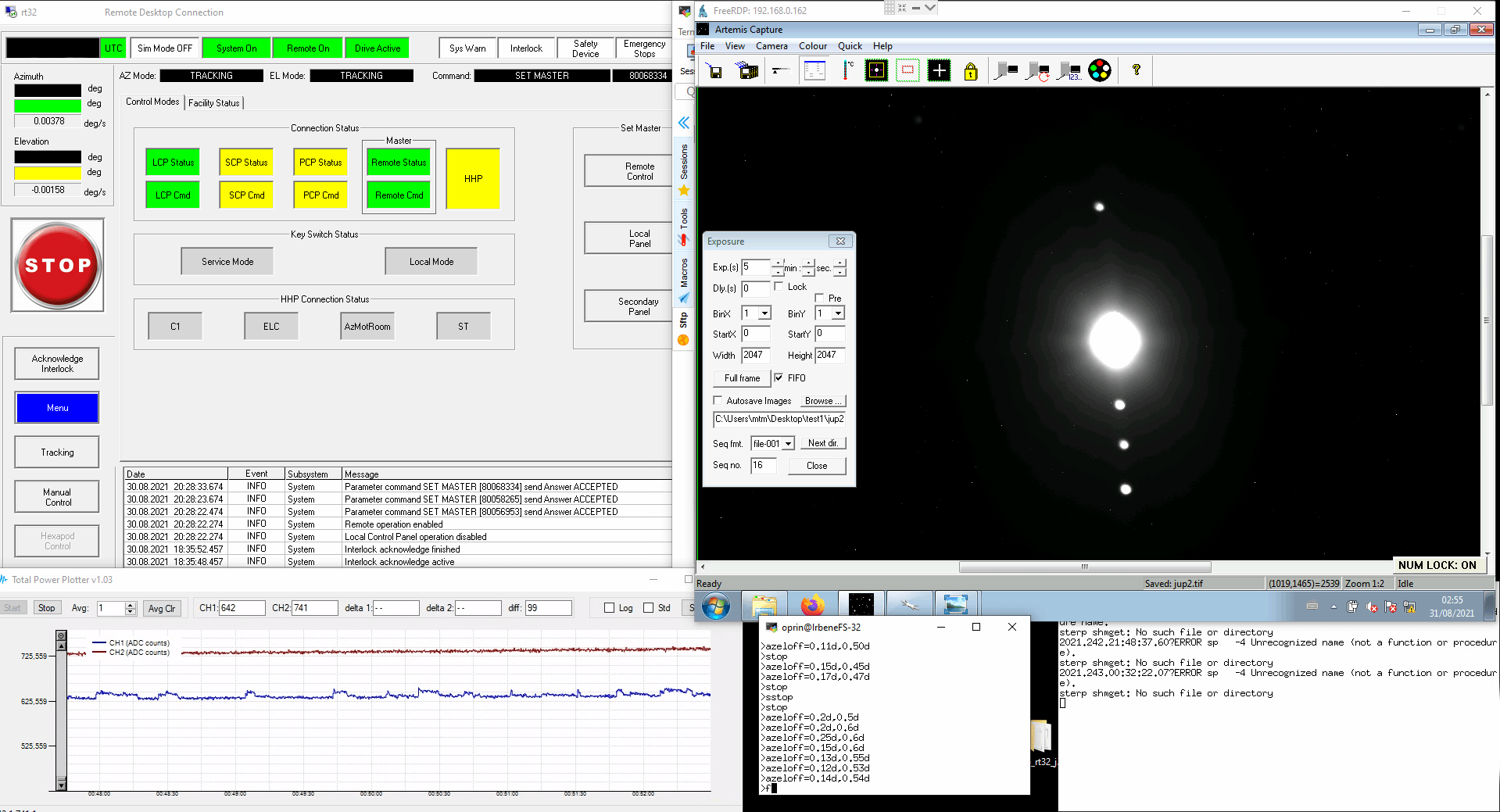Image resolution: width=1500 pixels, height=812 pixels.
Task: Start a numbered exposure sequence
Action: pos(1069,71)
